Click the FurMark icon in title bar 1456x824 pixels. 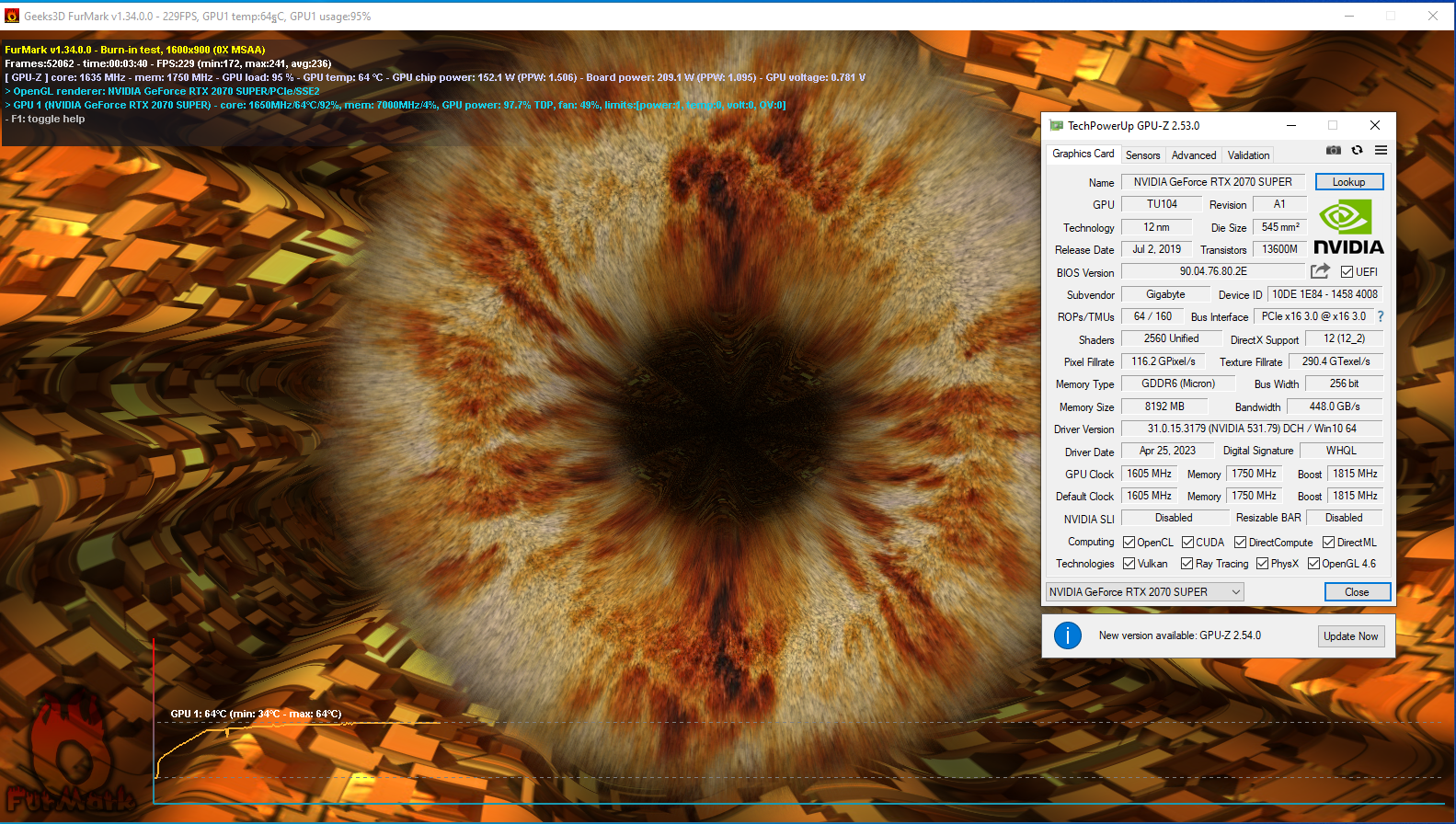(12, 16)
